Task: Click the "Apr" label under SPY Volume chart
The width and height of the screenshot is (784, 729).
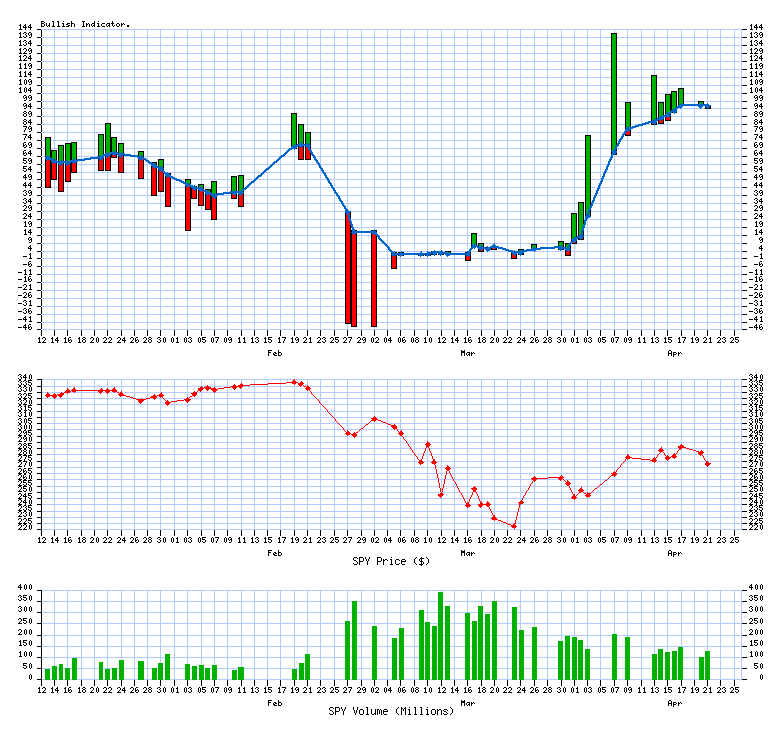Action: (675, 702)
